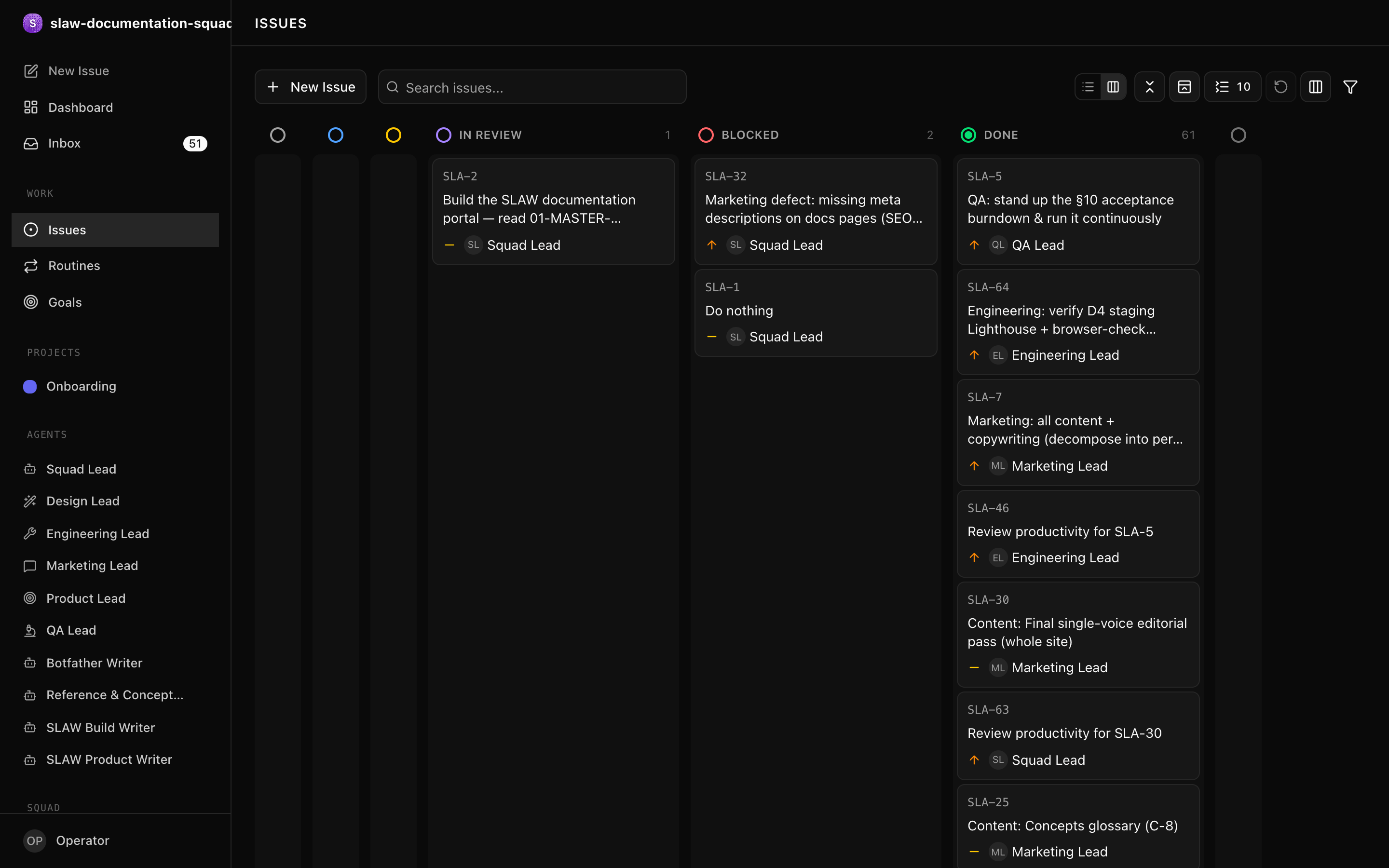The width and height of the screenshot is (1389, 868).
Task: Open the slaw-documentation-squad workspace switcher
Action: point(126,23)
